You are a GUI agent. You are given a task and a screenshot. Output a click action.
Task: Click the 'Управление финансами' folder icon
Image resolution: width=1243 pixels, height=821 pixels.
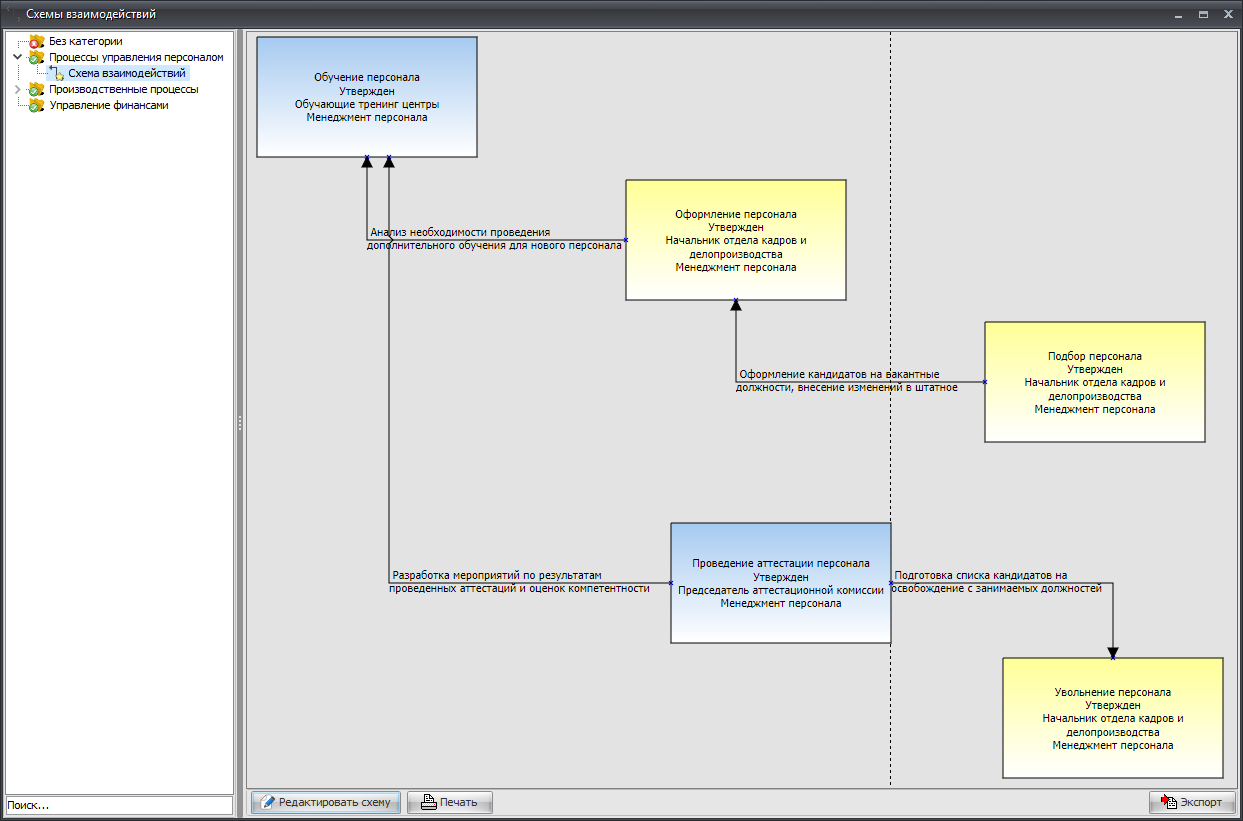(37, 106)
